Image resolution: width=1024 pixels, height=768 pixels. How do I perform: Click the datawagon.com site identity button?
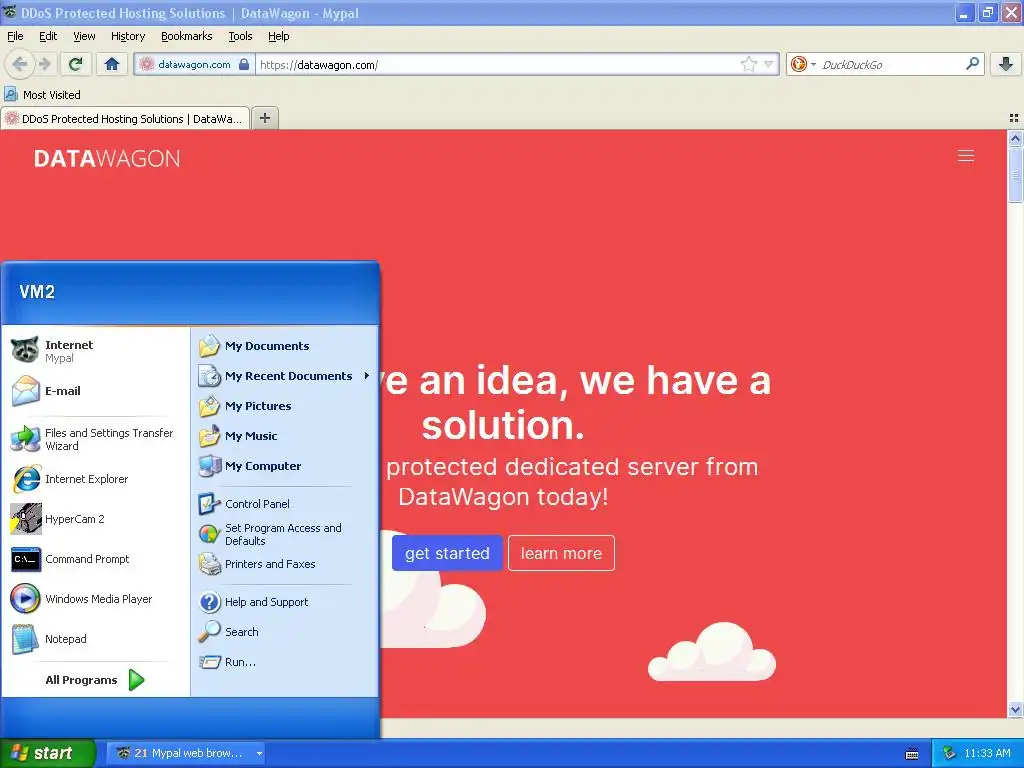194,64
